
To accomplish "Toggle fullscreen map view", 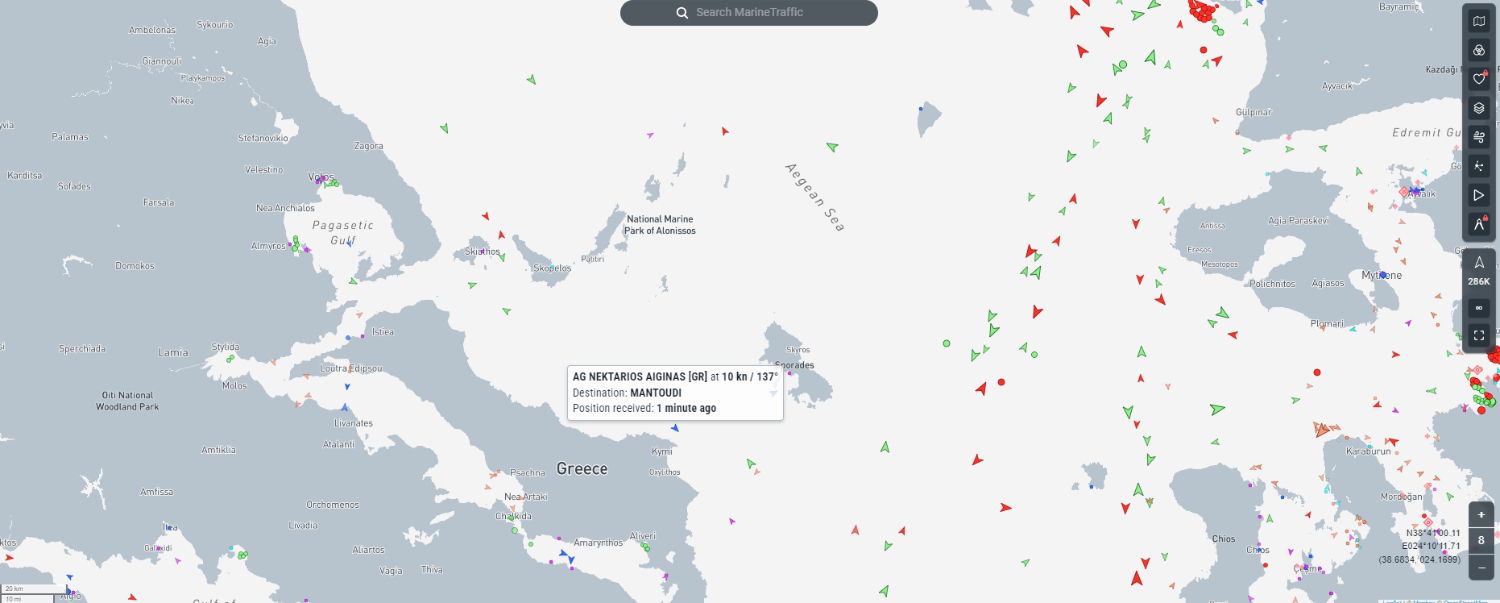I will 1479,335.
